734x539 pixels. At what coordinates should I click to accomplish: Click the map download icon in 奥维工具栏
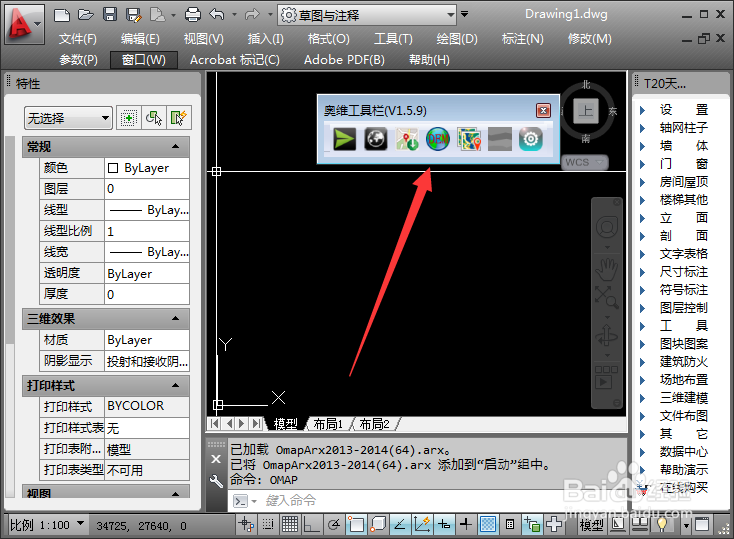[406, 140]
